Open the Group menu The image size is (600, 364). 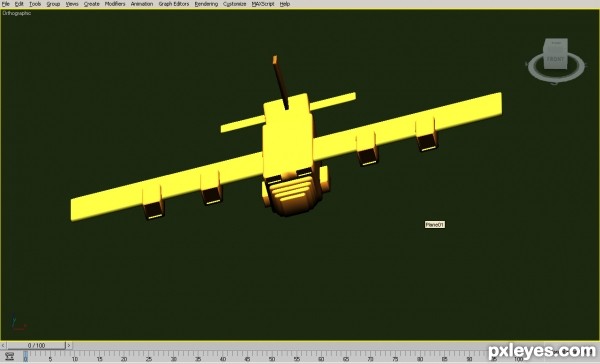coord(53,4)
